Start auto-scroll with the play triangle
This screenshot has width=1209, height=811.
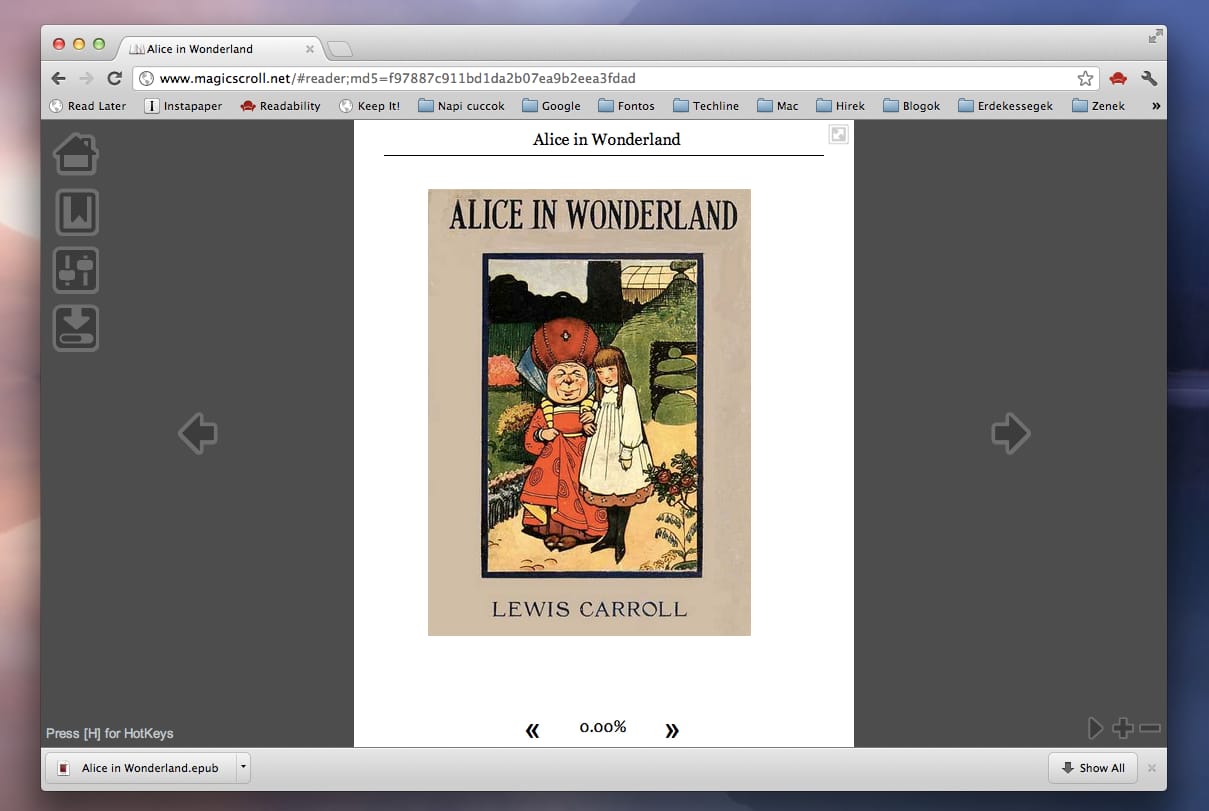pyautogui.click(x=1096, y=728)
